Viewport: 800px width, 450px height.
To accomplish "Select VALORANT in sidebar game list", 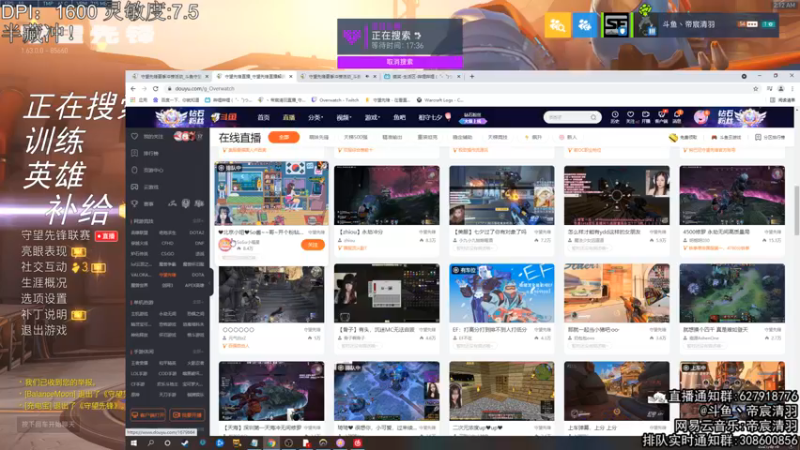I will [x=140, y=274].
